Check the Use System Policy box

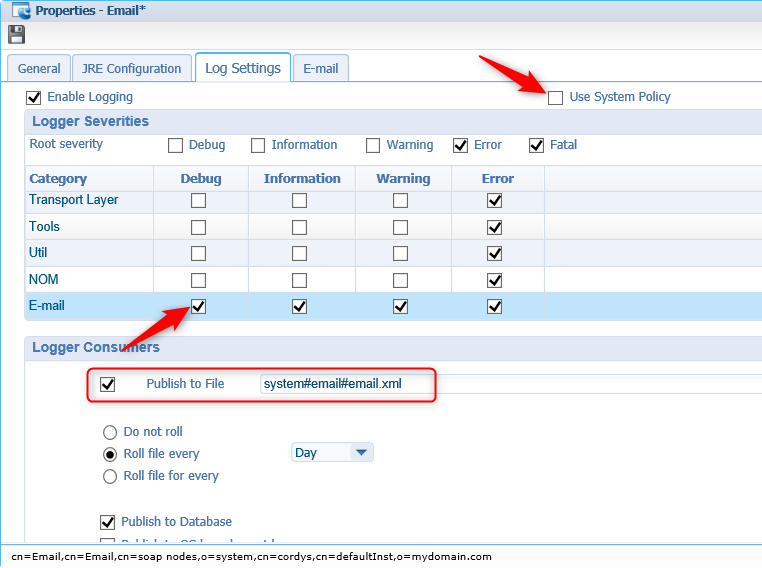tap(555, 98)
